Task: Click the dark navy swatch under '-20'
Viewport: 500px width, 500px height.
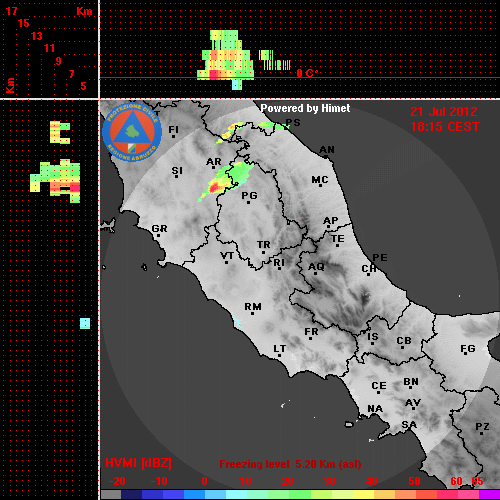Action: pyautogui.click(x=132, y=494)
